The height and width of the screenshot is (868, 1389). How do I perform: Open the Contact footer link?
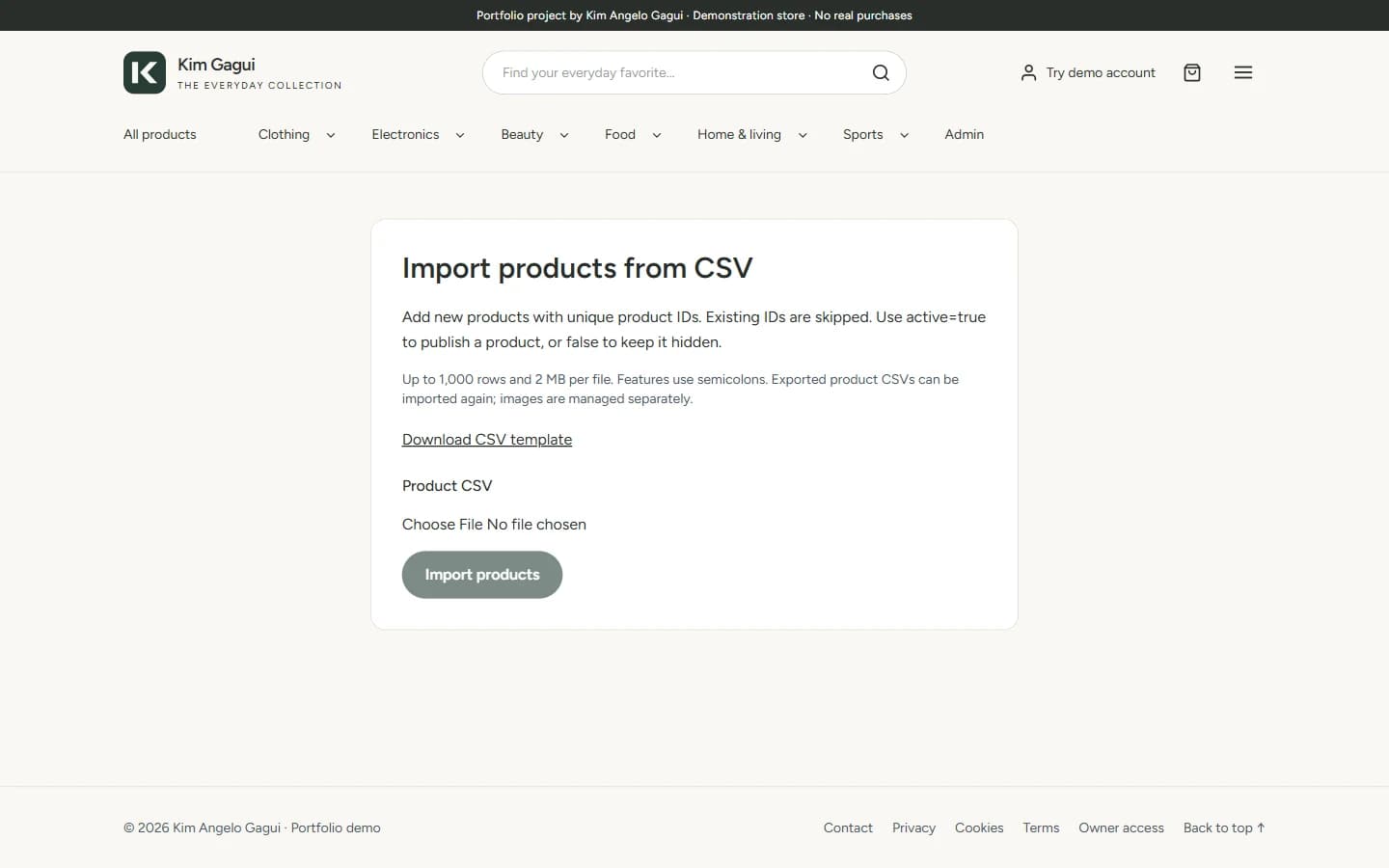tap(848, 827)
